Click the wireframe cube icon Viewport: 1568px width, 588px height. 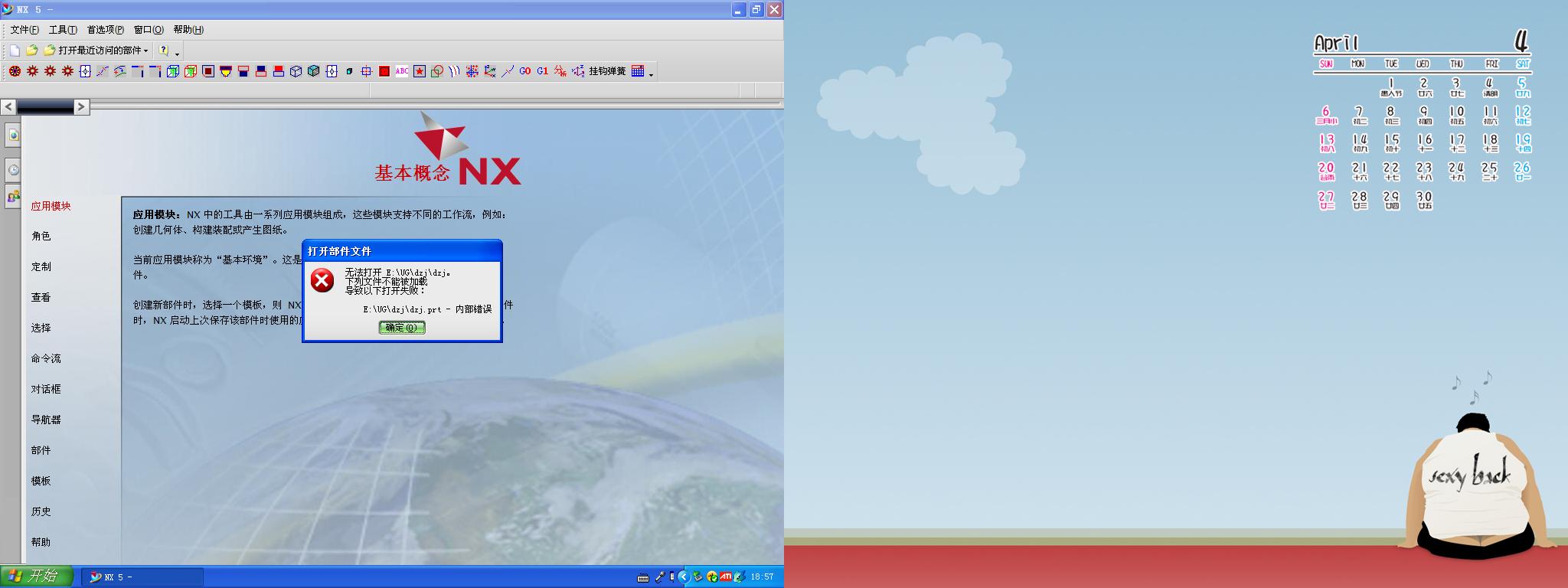tap(296, 71)
